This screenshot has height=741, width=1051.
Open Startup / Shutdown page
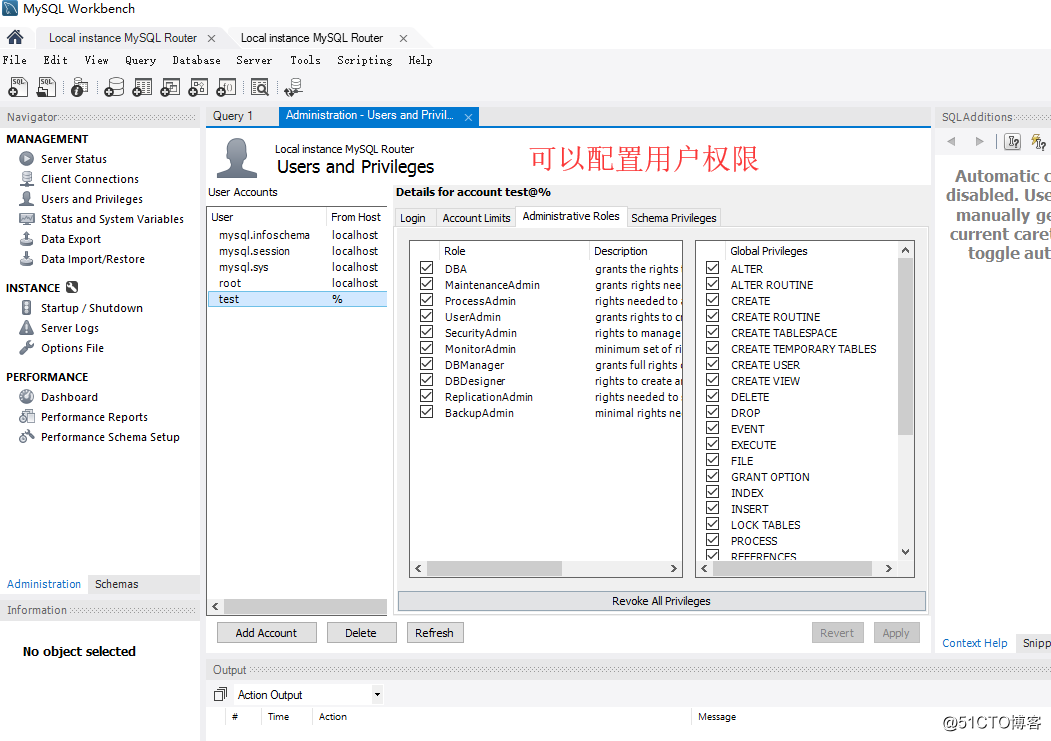(x=92, y=308)
